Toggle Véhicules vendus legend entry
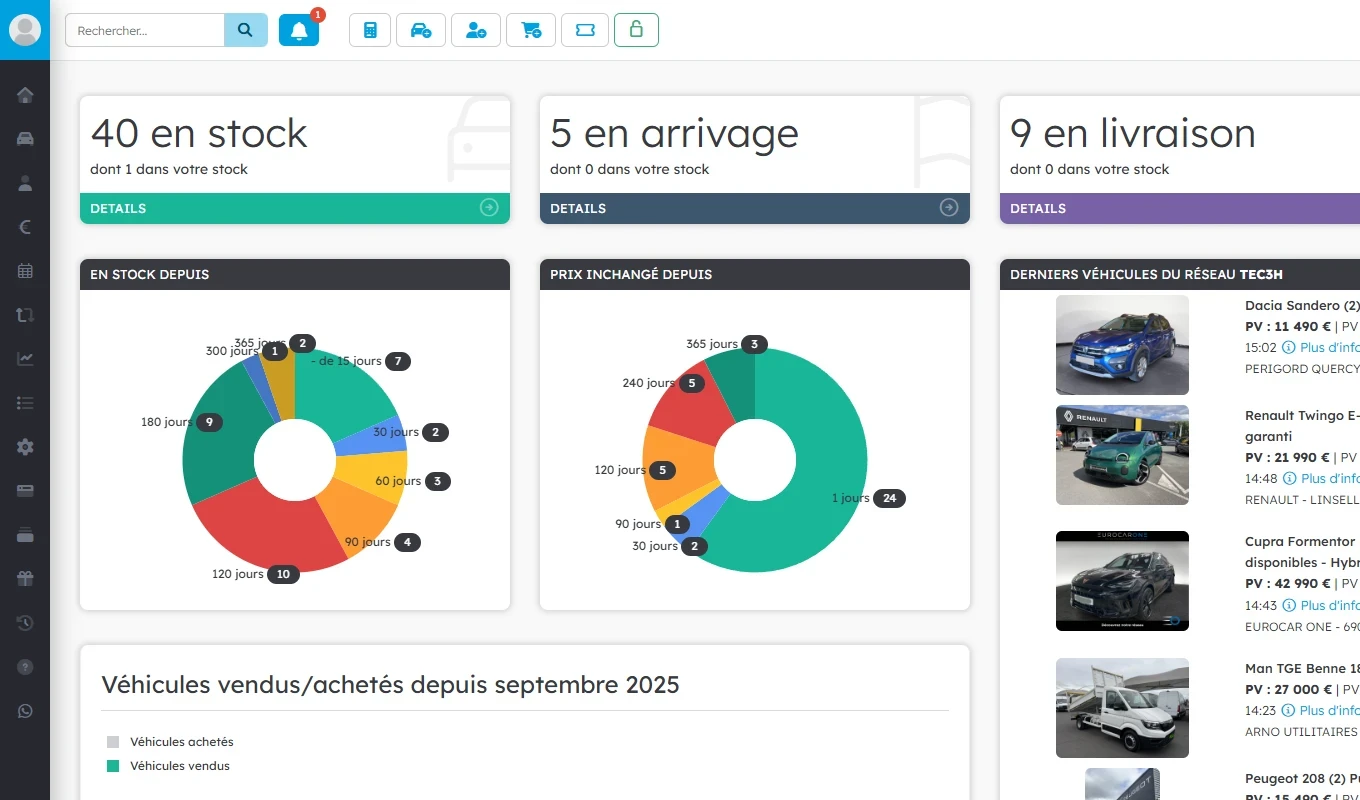Viewport: 1360px width, 800px height. pos(168,766)
